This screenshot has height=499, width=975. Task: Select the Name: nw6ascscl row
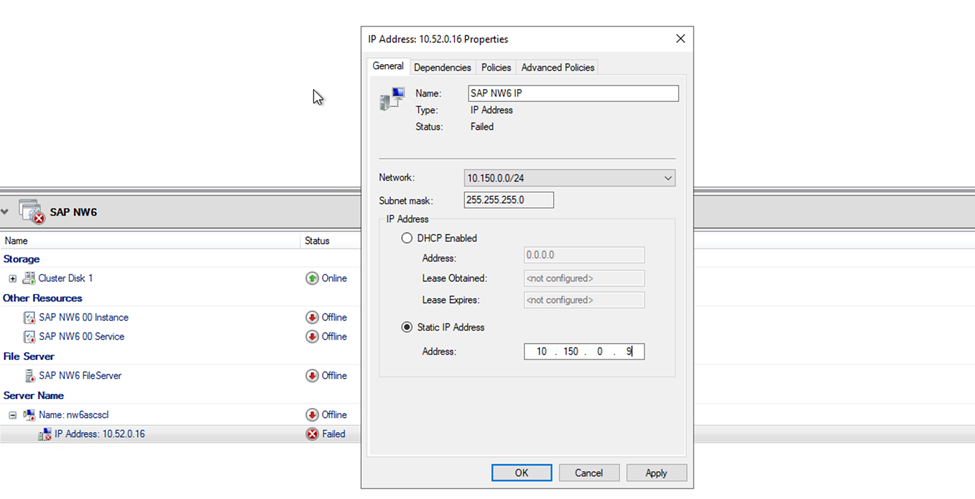(180, 415)
